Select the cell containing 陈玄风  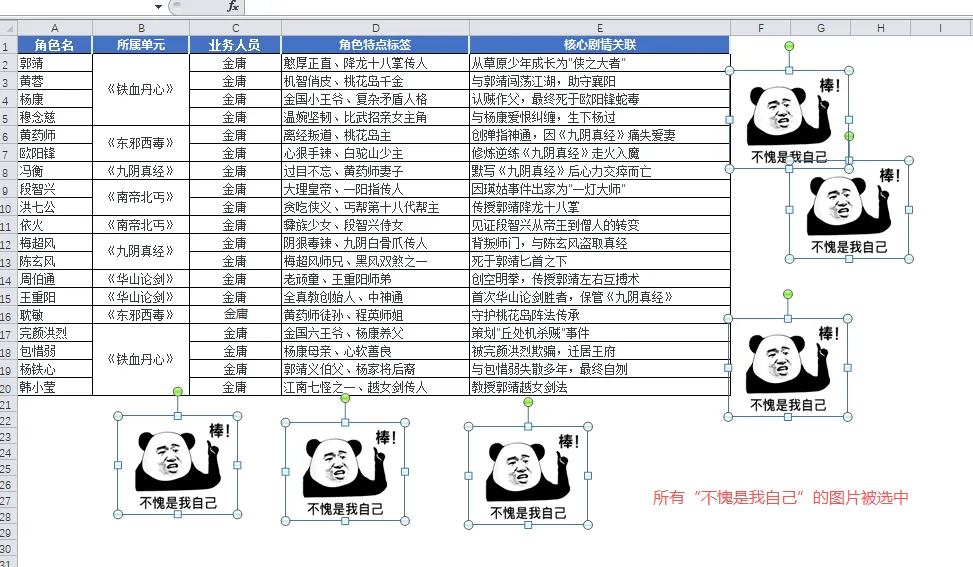tap(55, 261)
